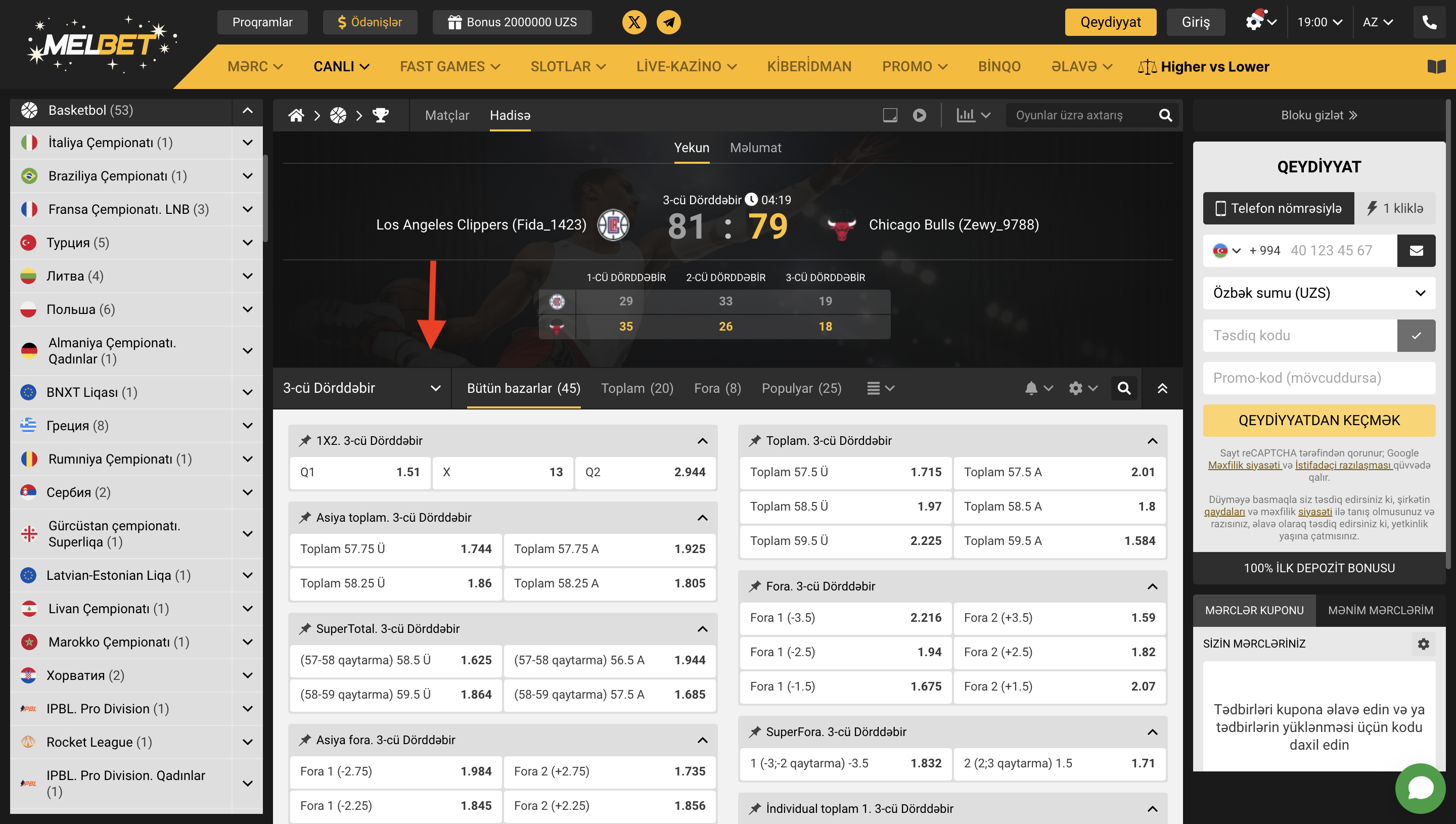Collapse the SuperFora. 3-cü Dörddəbir market

pyautogui.click(x=1152, y=733)
